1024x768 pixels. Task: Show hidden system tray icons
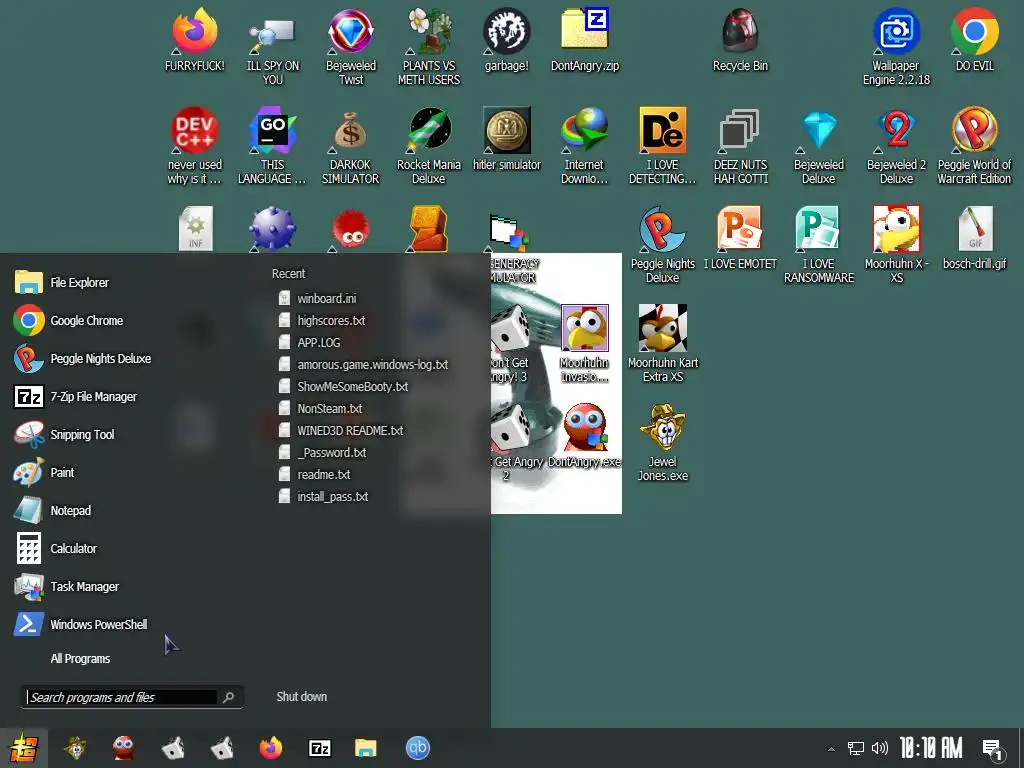pyautogui.click(x=831, y=749)
